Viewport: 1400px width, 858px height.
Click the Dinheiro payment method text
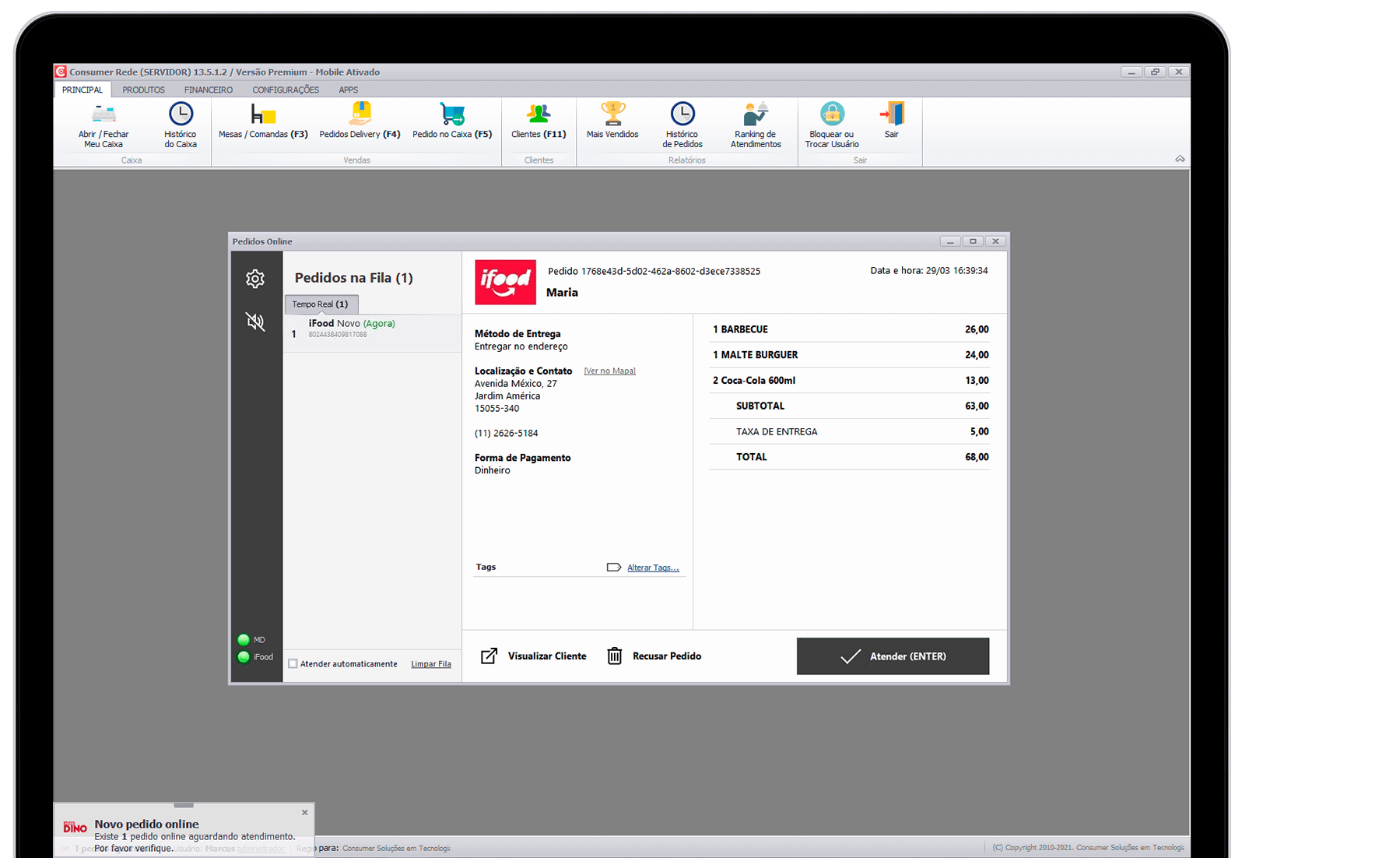coord(493,470)
